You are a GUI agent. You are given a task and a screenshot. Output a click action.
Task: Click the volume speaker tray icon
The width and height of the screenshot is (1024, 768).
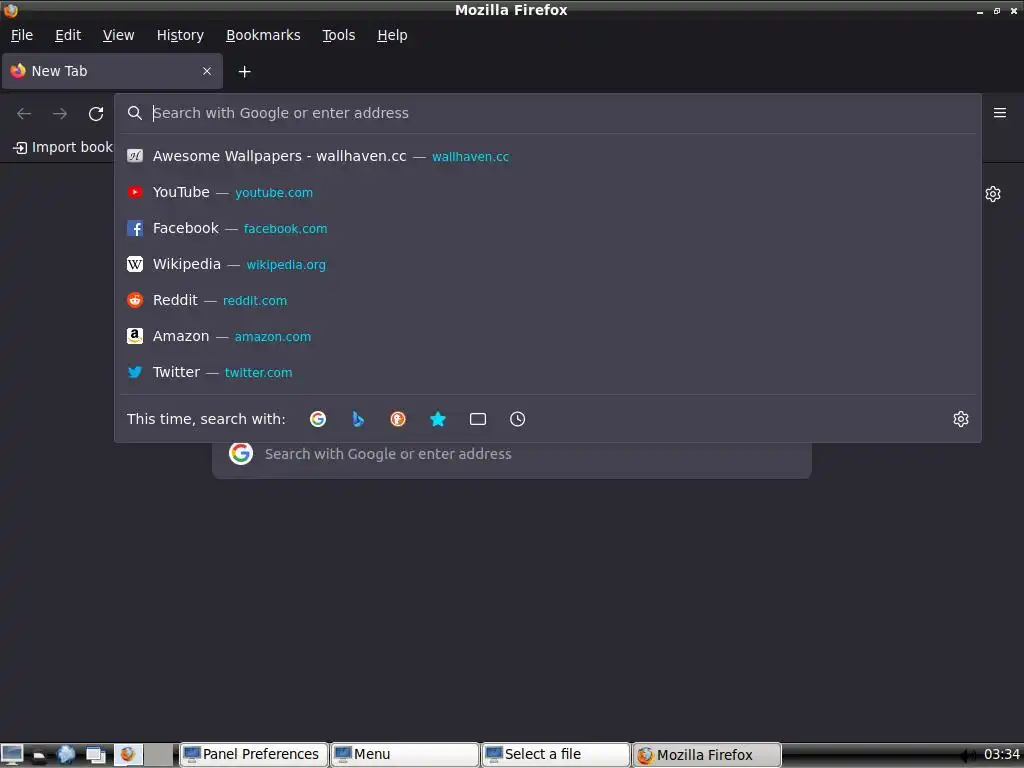(x=969, y=756)
